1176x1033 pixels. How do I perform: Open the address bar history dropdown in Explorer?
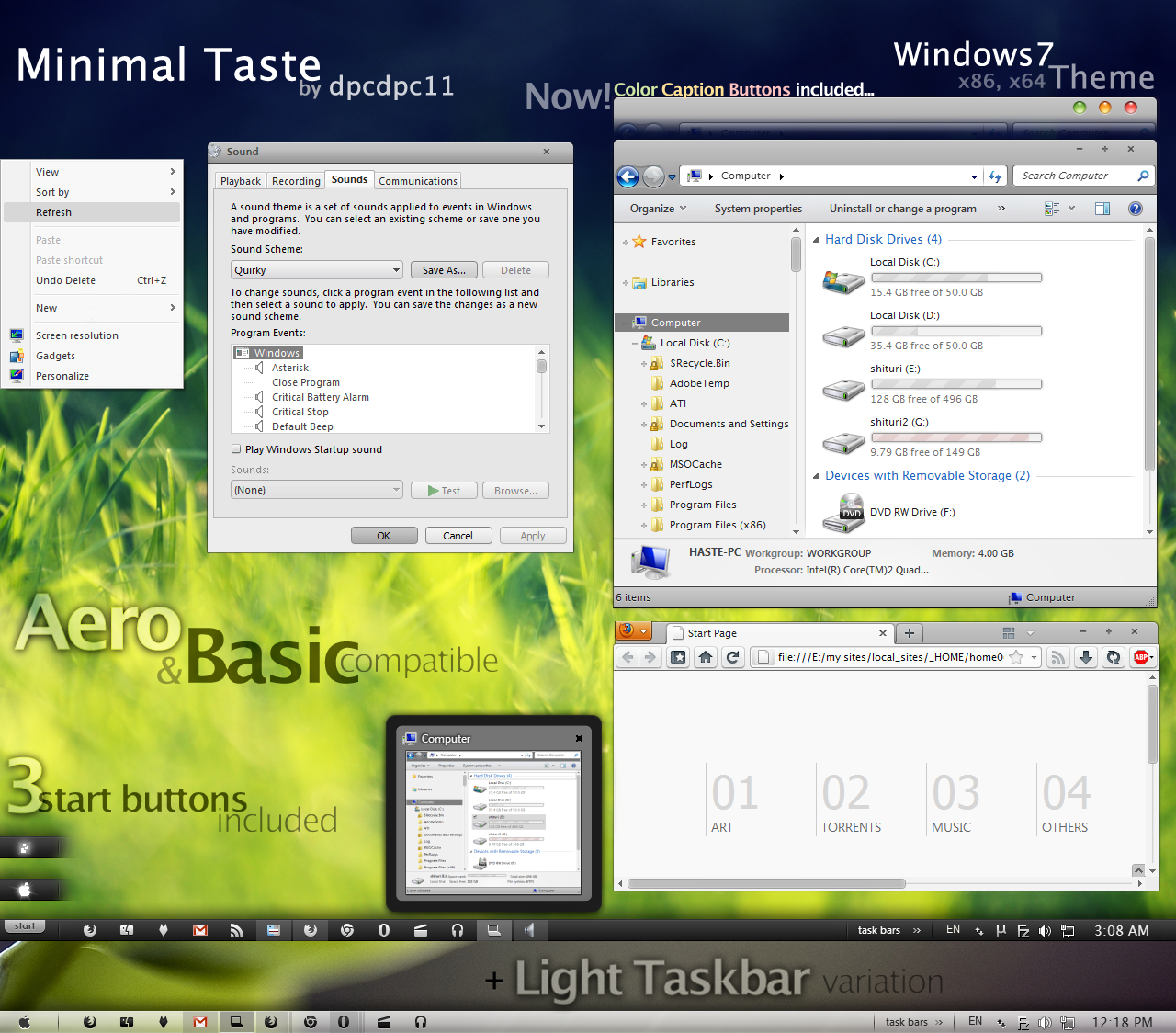pos(974,176)
